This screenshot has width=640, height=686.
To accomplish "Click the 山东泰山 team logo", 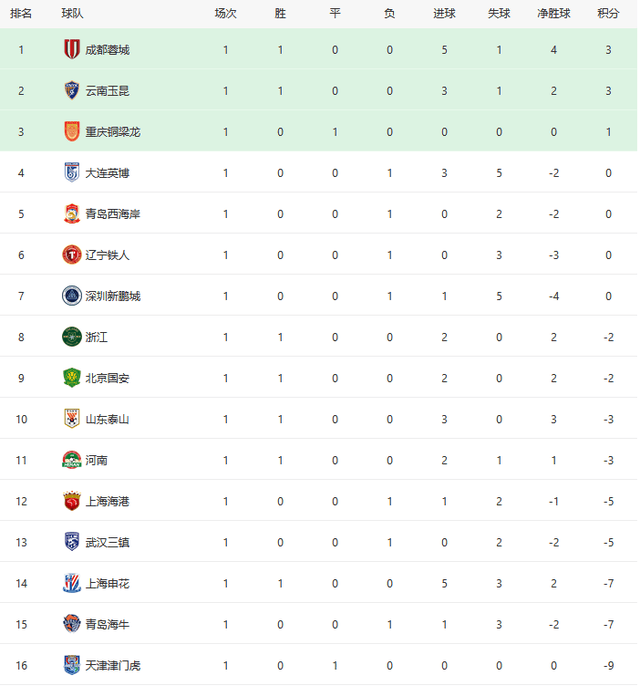I will (x=72, y=419).
